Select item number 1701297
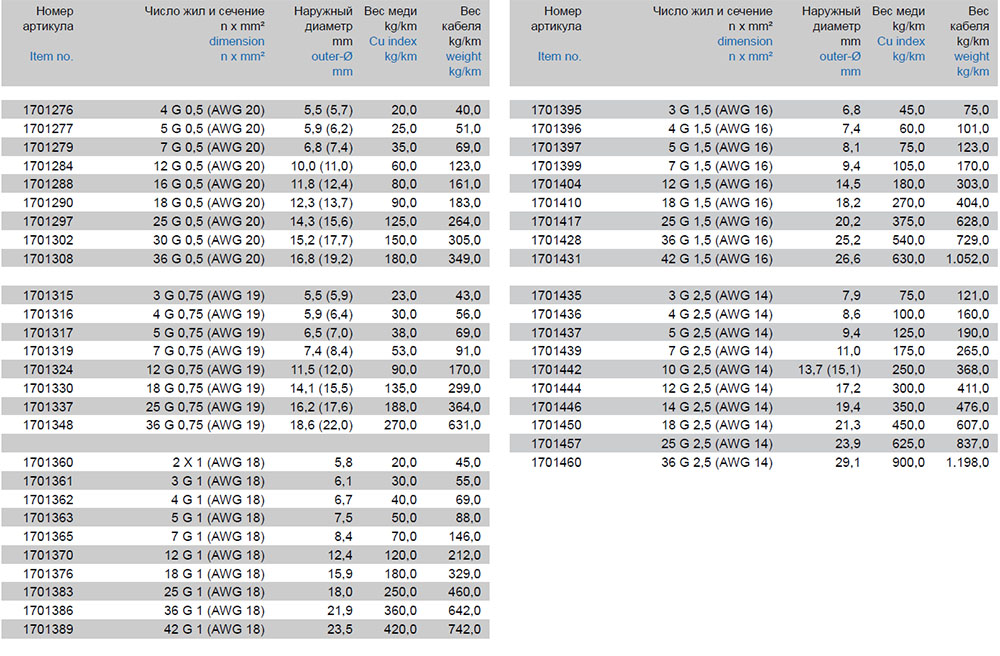The height and width of the screenshot is (656, 1000). pyautogui.click(x=48, y=221)
